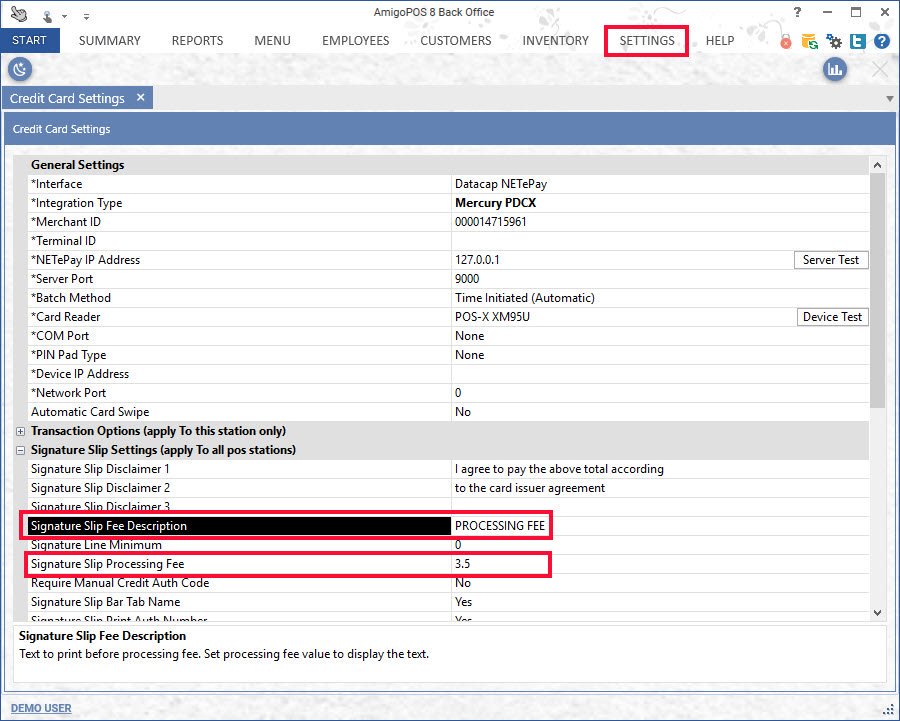Click the blue help circle icon
The image size is (900, 721).
[x=881, y=42]
